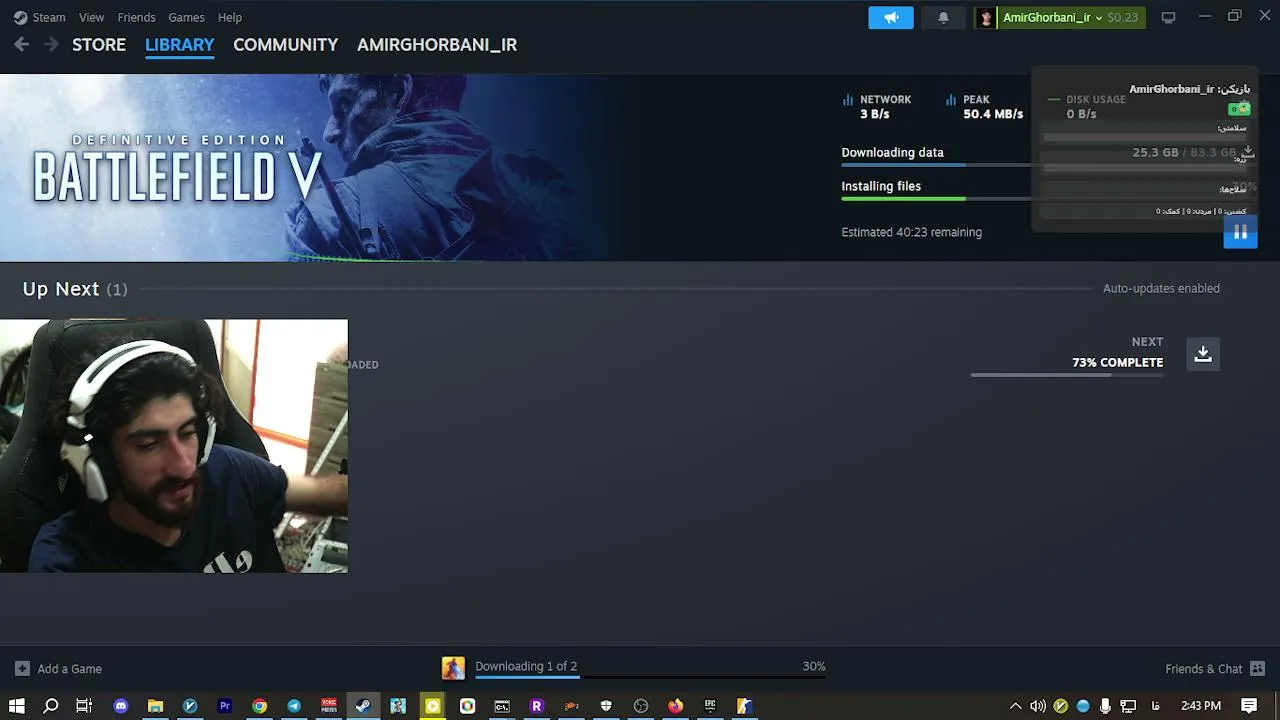Open Epic Games Launcher from the taskbar

click(710, 706)
